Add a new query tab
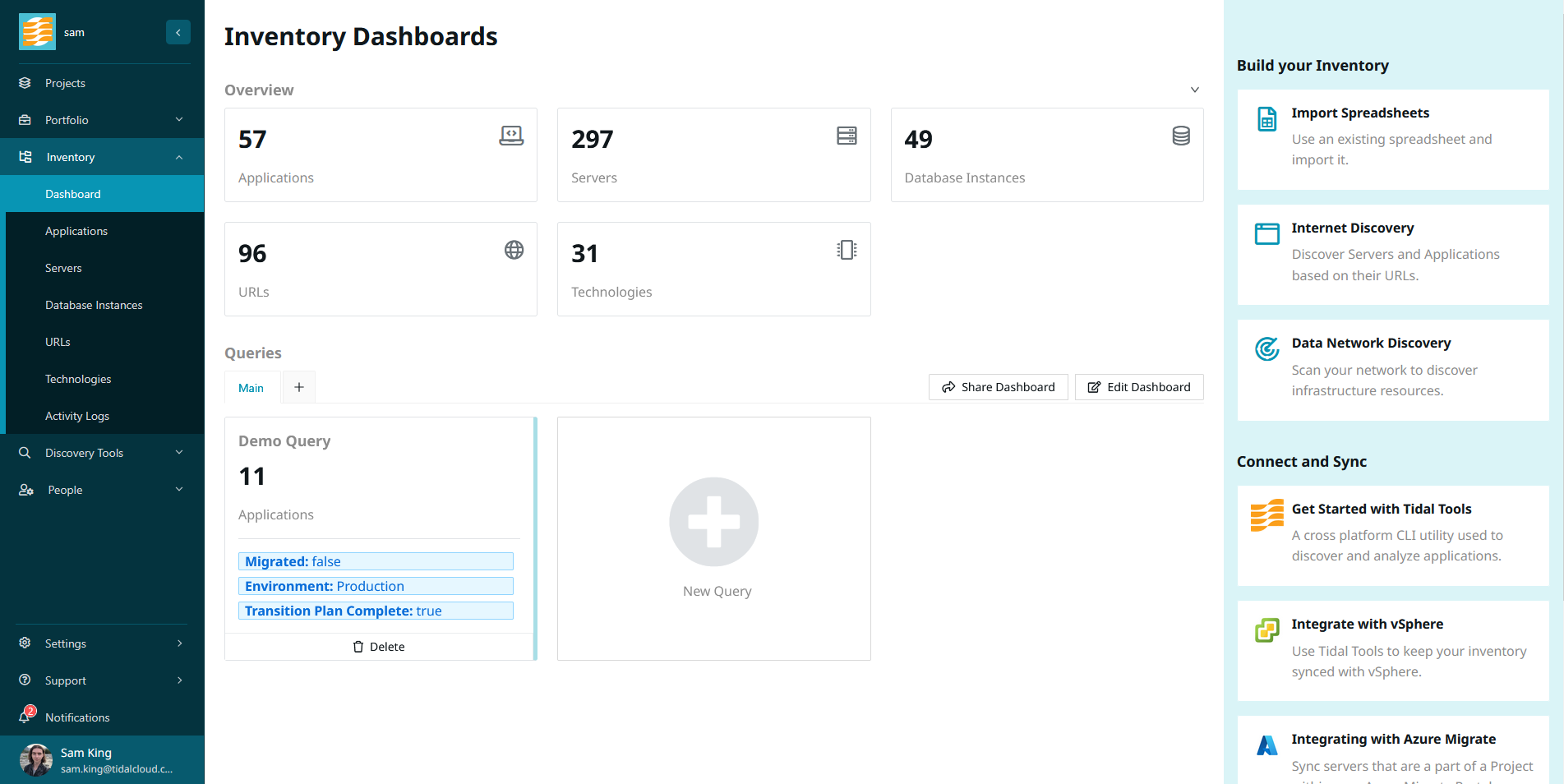 299,387
